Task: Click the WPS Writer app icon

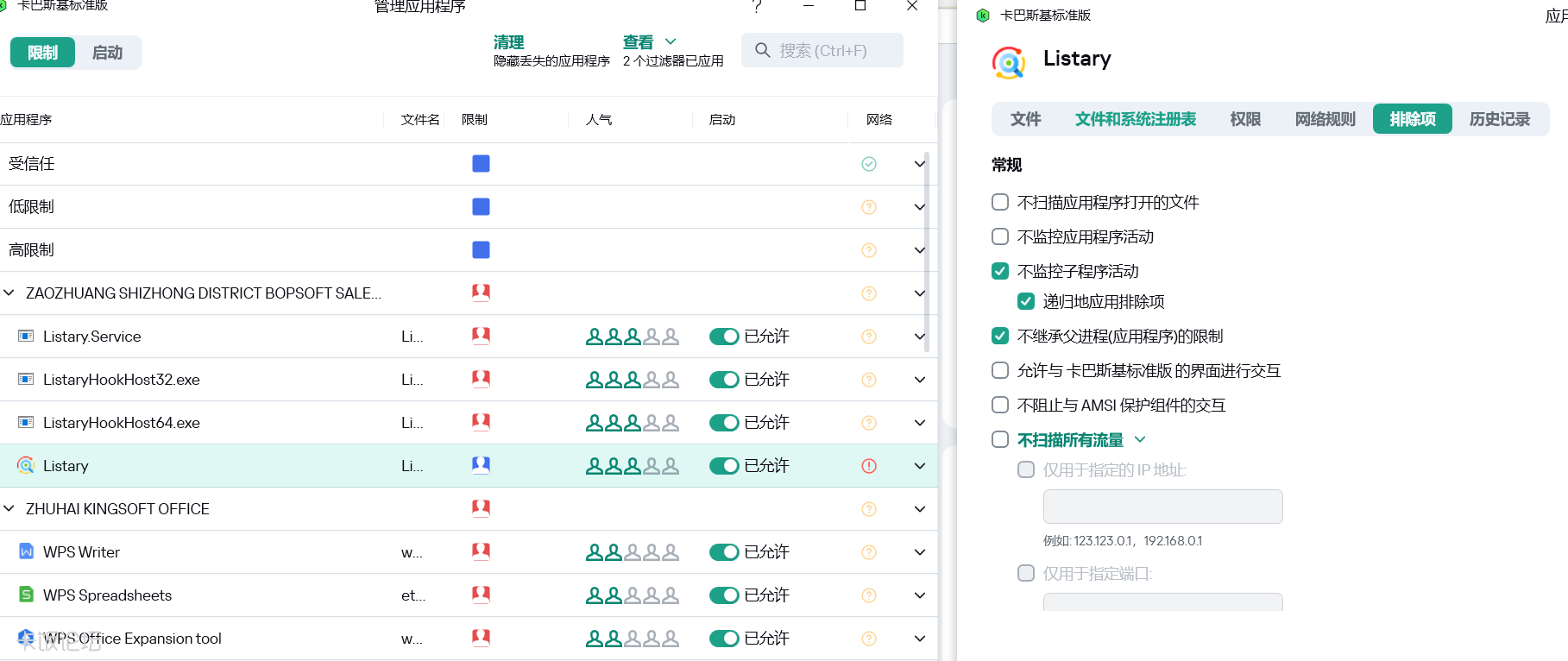Action: pyautogui.click(x=26, y=551)
